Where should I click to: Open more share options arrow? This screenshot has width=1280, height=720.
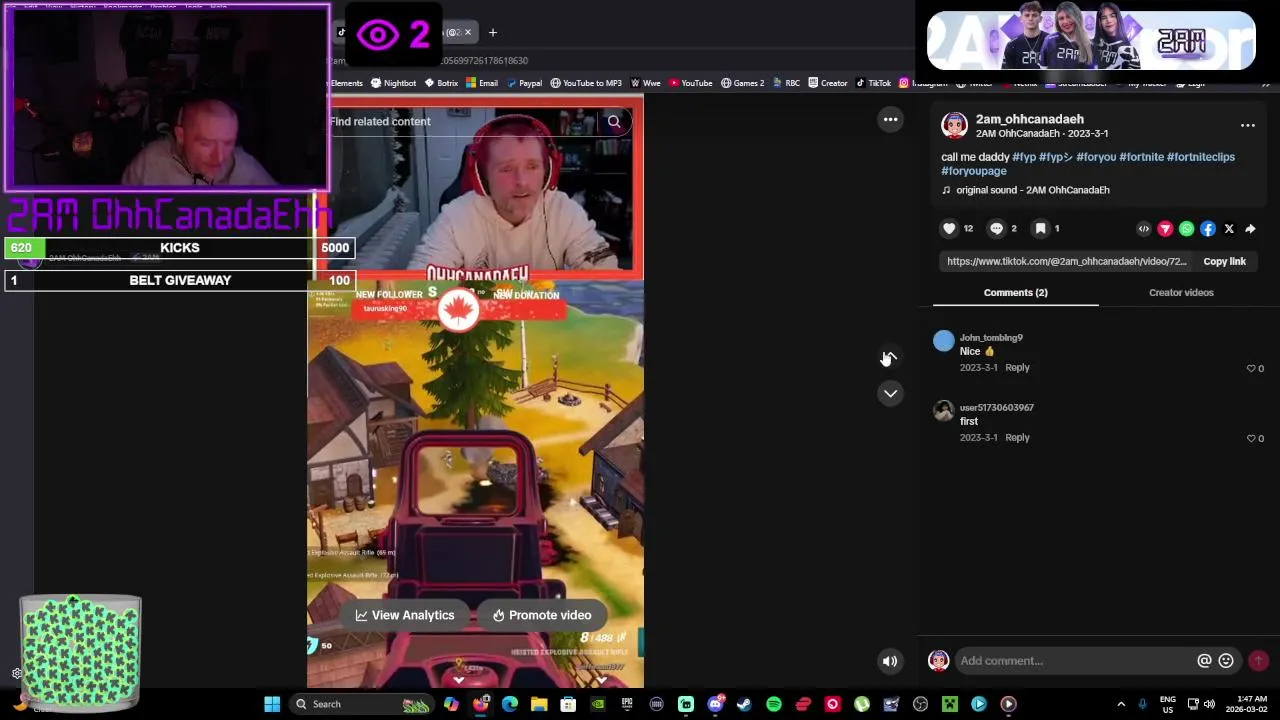pyautogui.click(x=1250, y=229)
